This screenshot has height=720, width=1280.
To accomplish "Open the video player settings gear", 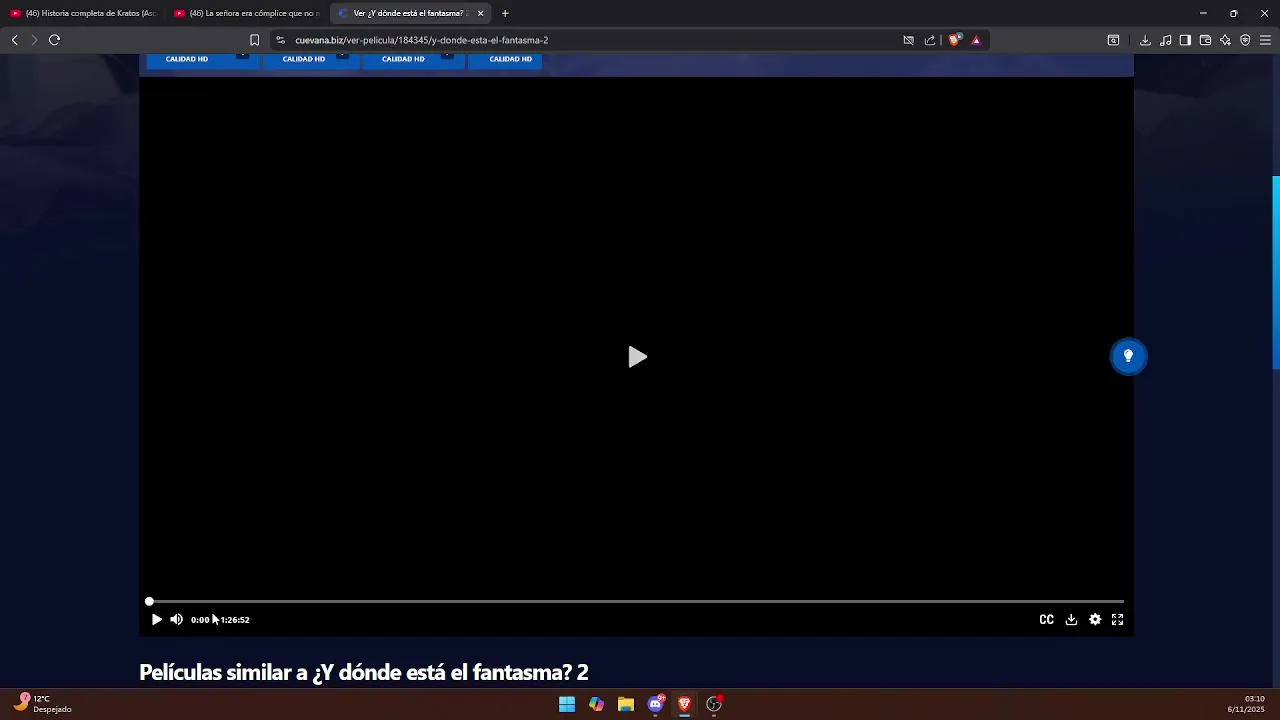I will [1095, 620].
